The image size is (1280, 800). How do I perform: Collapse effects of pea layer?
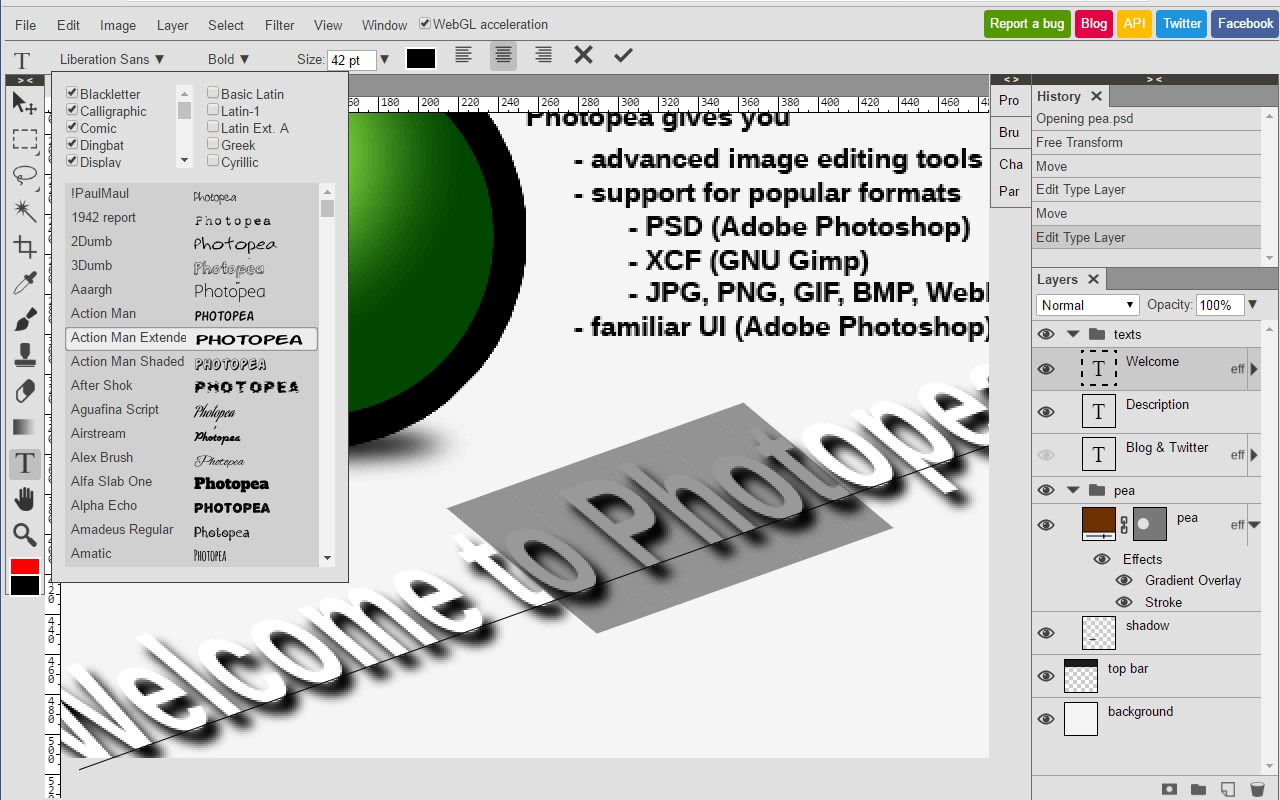(1254, 525)
